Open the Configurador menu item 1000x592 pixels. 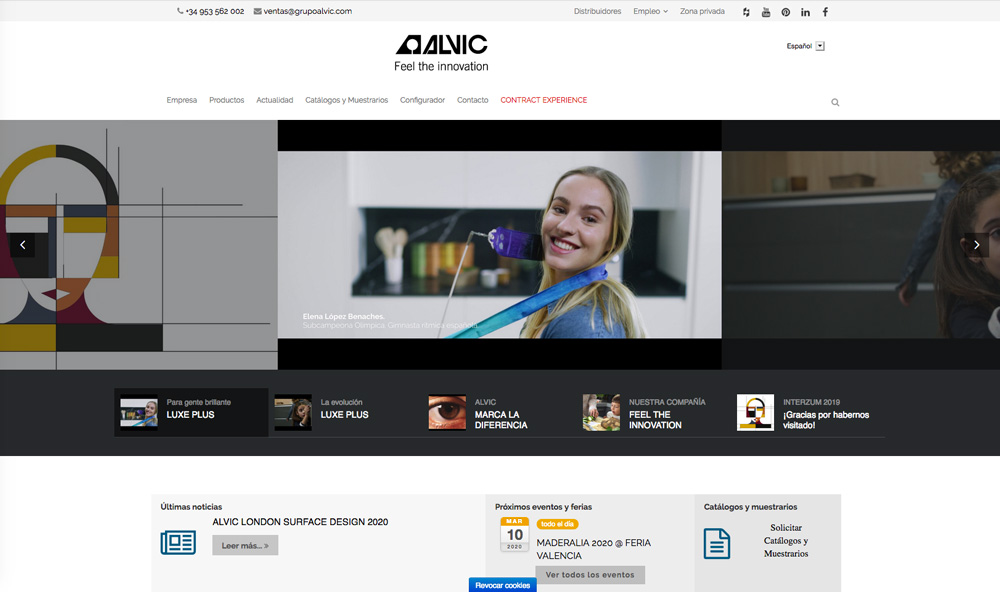422,100
